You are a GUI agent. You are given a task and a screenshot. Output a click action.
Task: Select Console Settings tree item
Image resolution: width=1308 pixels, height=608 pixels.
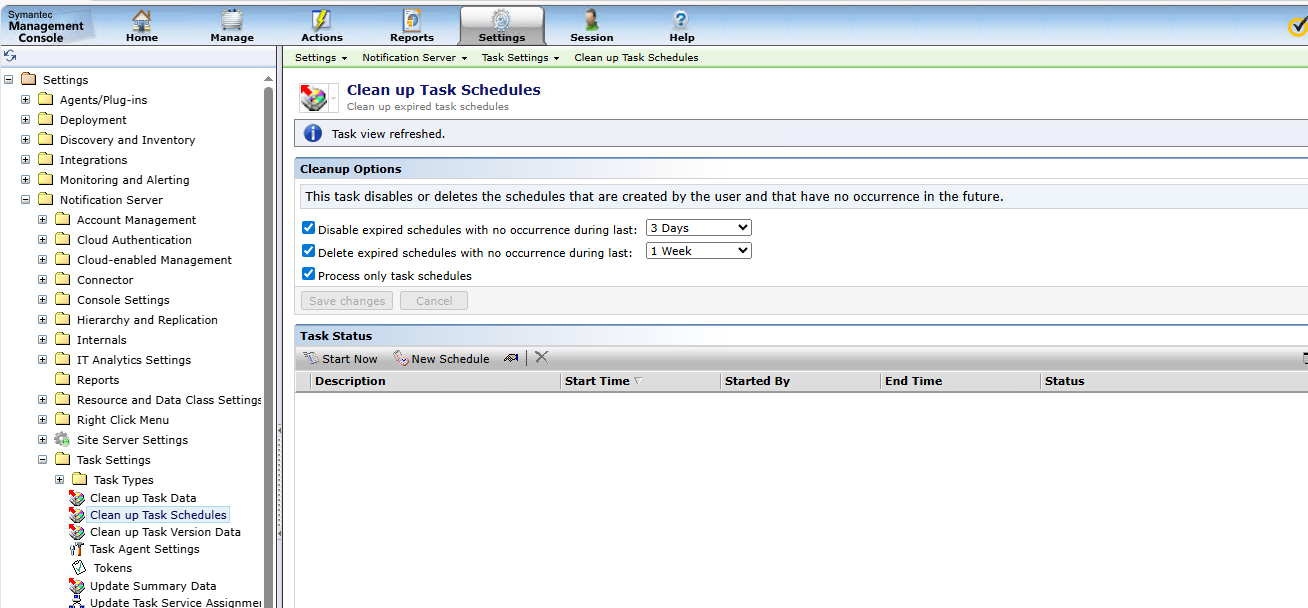(x=123, y=300)
